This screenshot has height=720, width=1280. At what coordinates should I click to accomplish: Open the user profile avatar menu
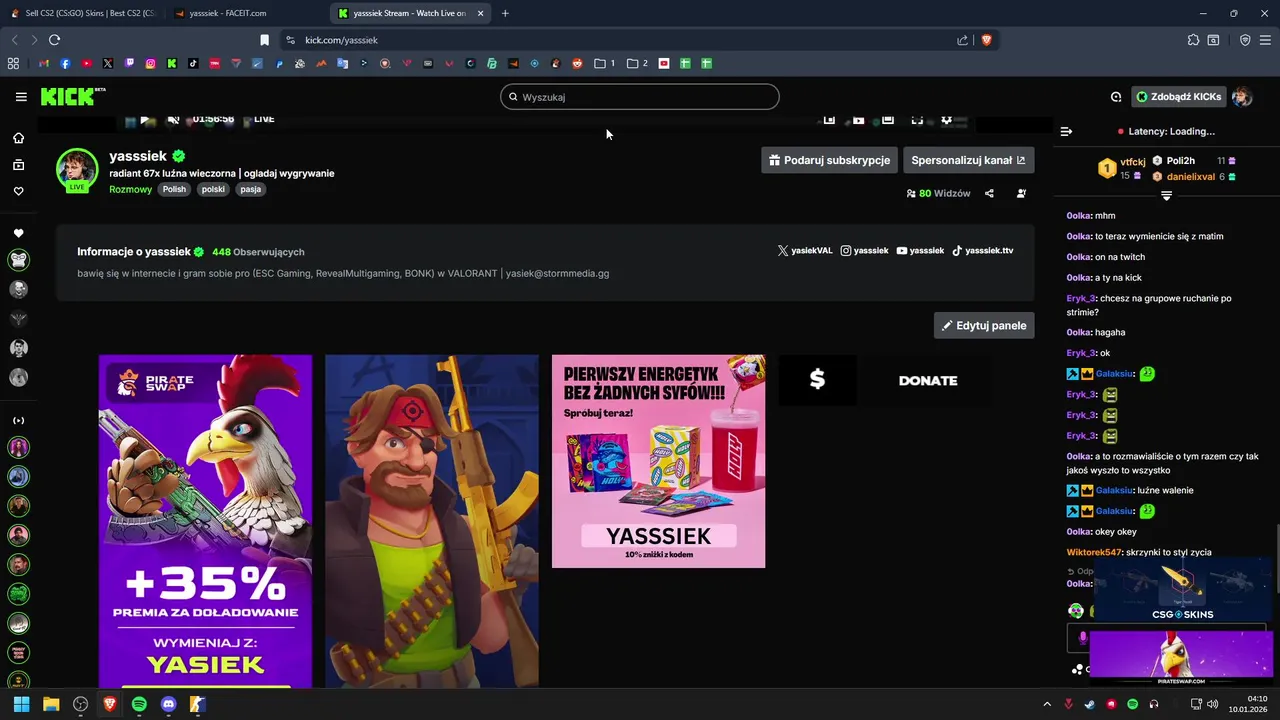pos(1242,97)
